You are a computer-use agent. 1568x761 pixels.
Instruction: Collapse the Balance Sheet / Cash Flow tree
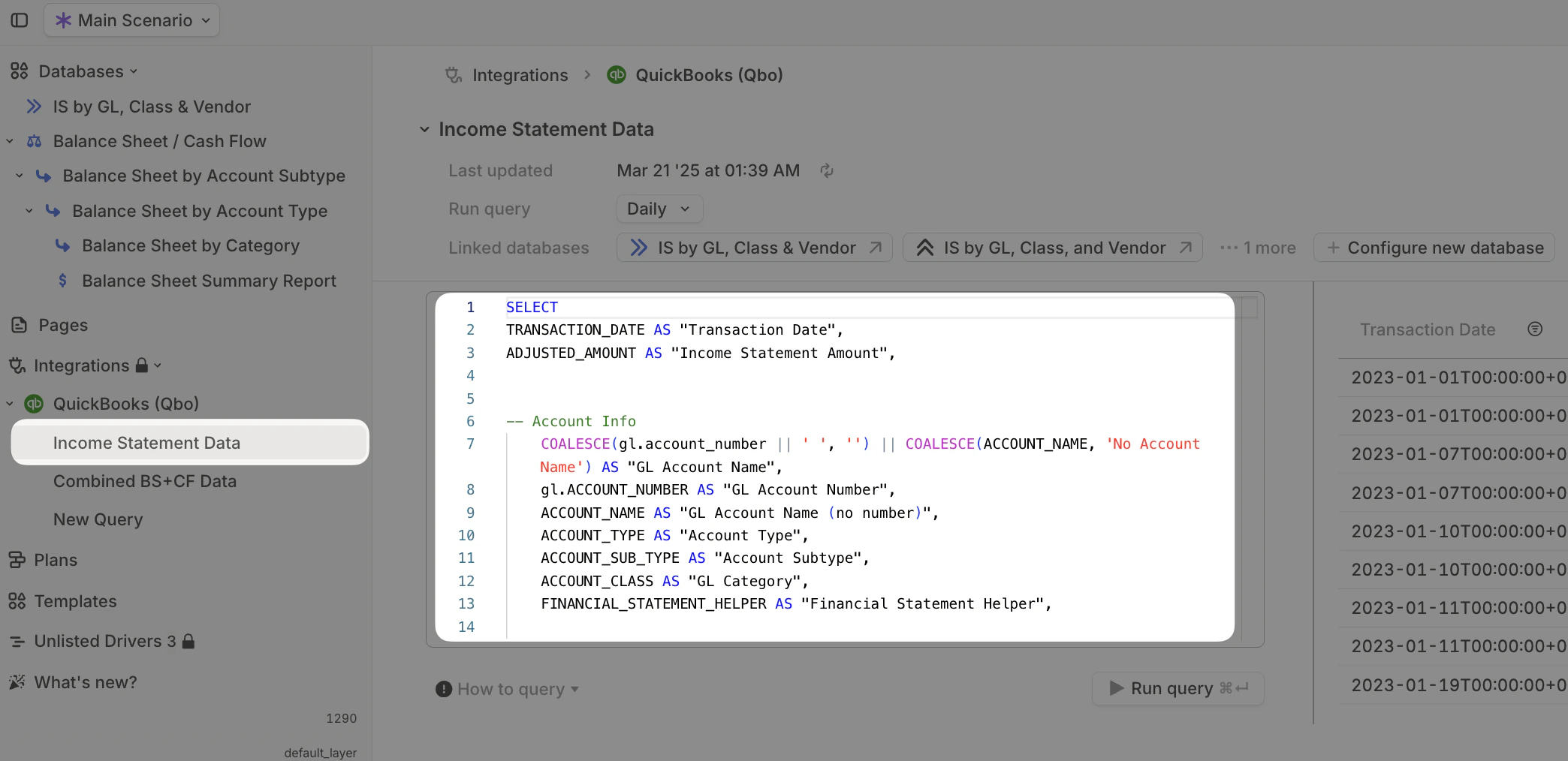[x=9, y=141]
